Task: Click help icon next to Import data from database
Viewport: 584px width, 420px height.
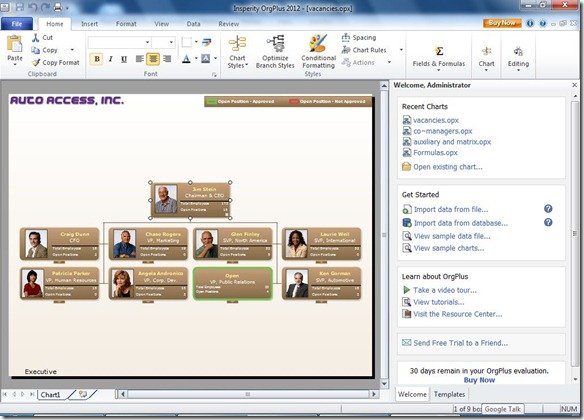Action: coord(548,222)
